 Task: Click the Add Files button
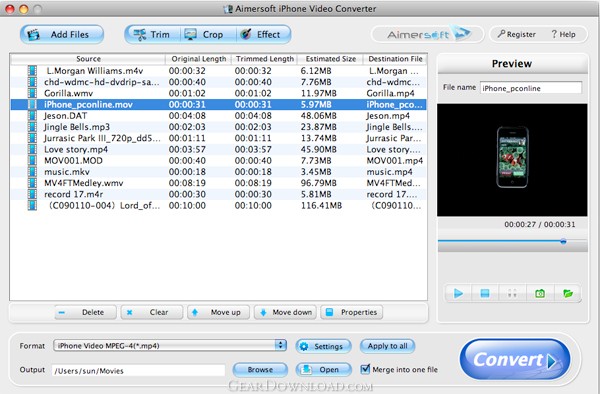(x=62, y=34)
